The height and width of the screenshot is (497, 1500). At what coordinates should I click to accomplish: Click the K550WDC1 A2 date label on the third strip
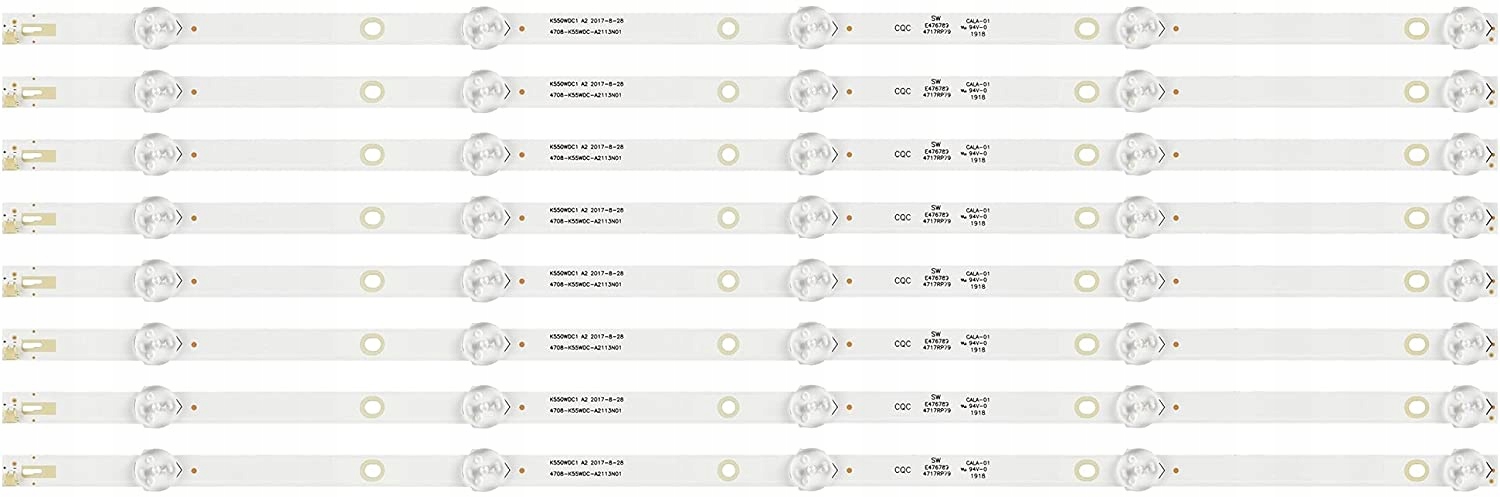coord(586,146)
